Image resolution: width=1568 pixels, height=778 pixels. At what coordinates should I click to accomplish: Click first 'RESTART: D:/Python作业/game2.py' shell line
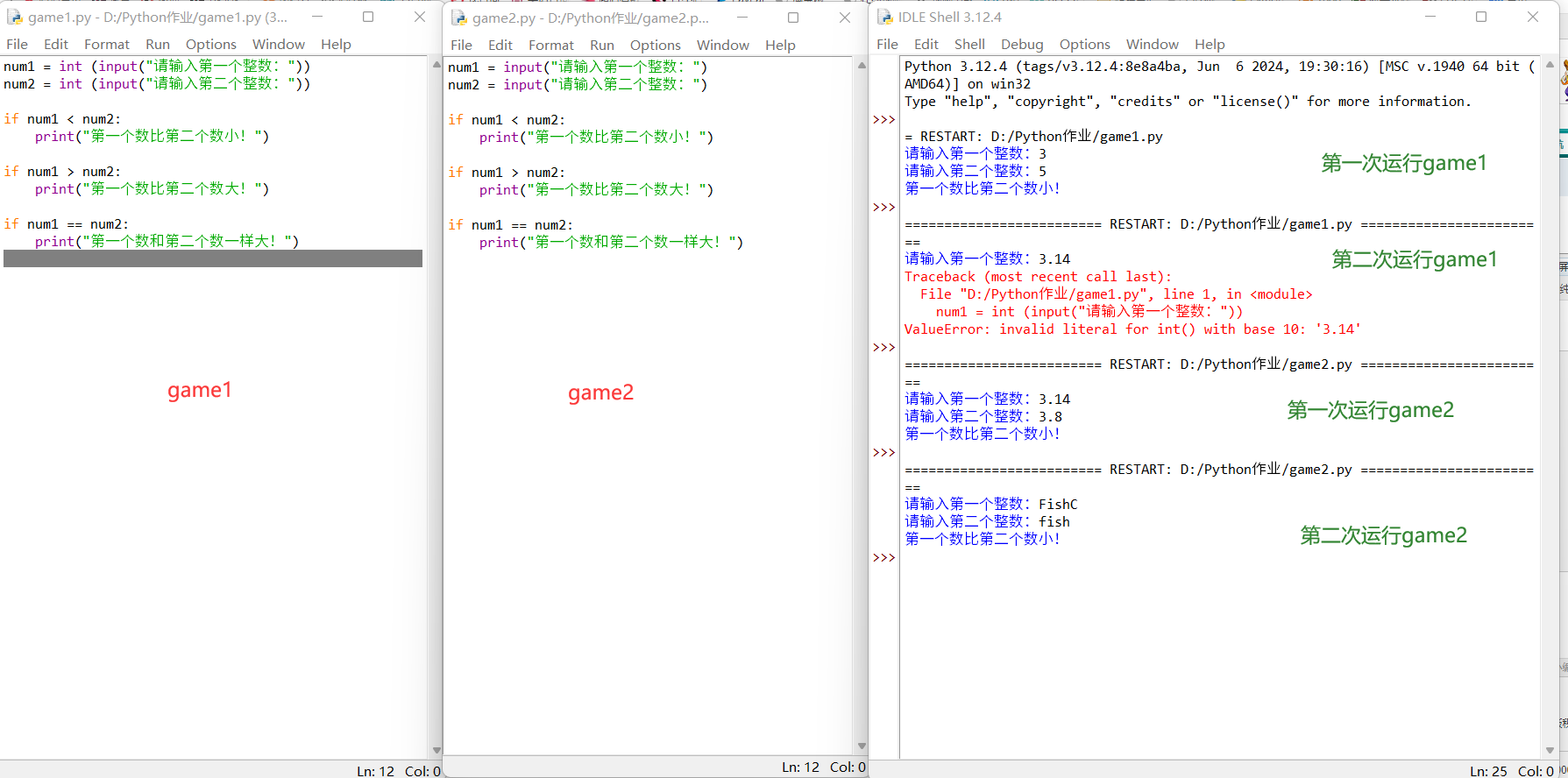[x=1219, y=364]
